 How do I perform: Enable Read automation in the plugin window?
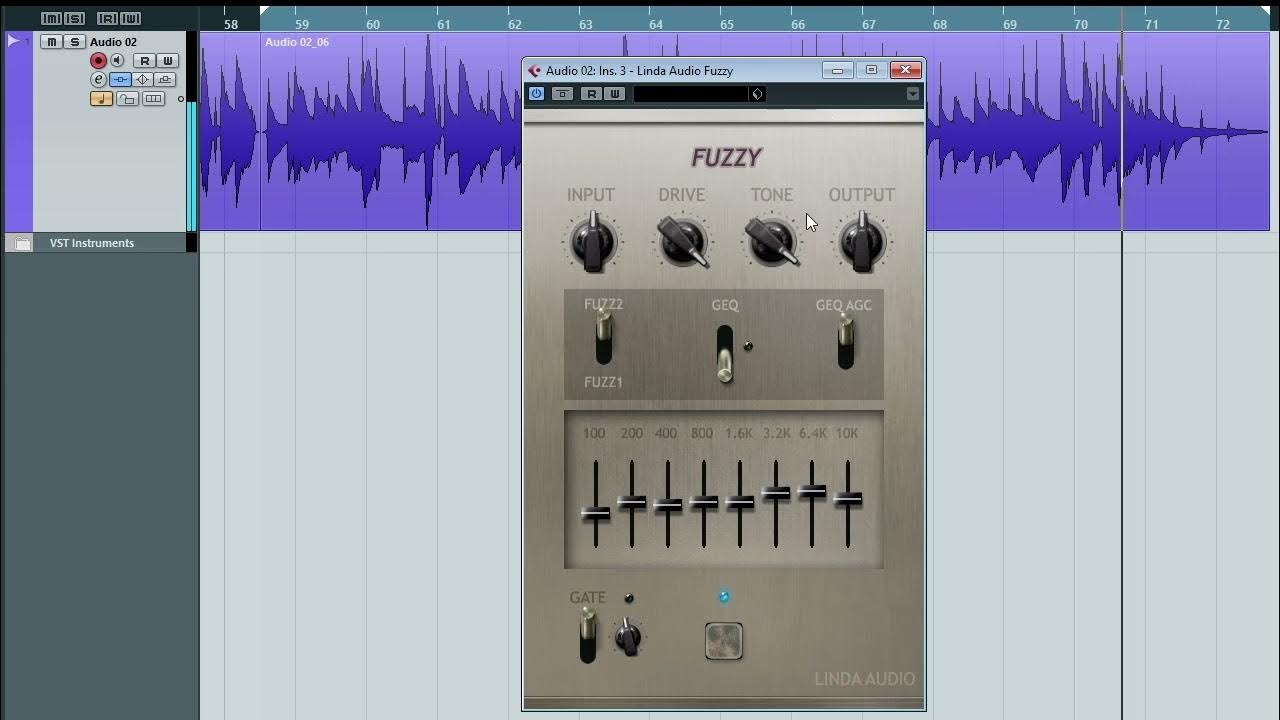pos(591,94)
